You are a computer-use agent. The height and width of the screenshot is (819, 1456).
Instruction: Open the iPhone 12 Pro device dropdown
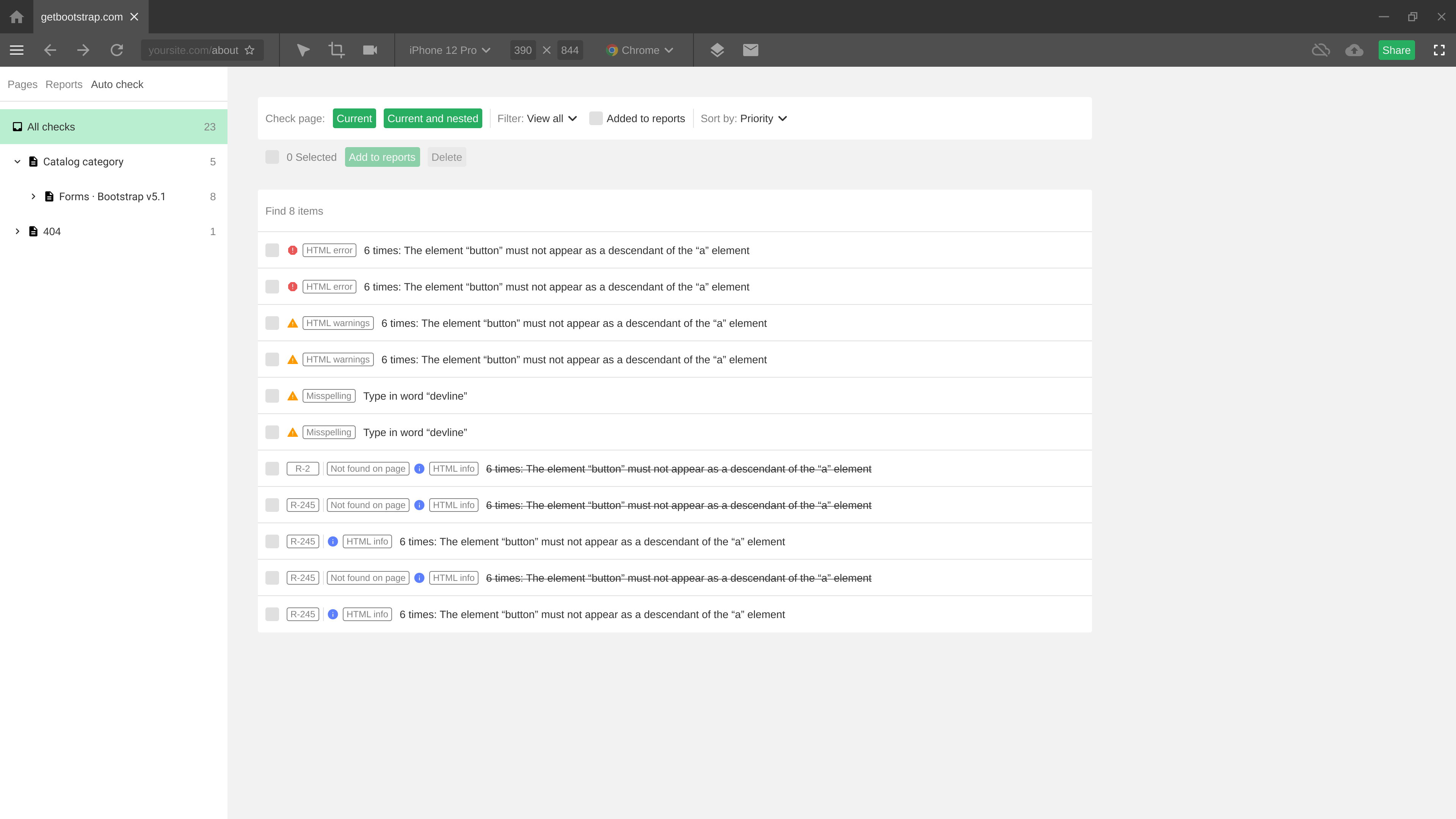(448, 50)
